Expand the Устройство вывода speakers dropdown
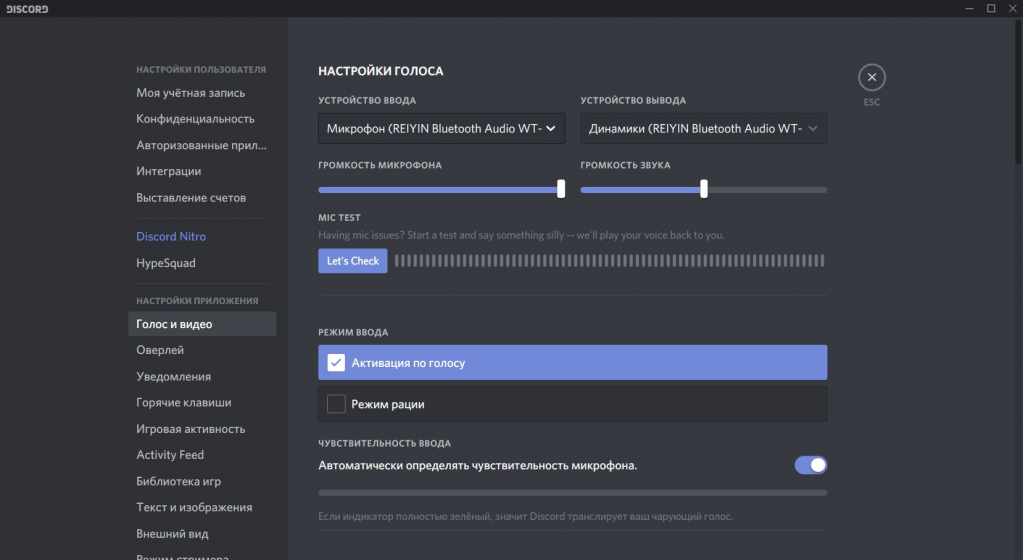 [703, 128]
